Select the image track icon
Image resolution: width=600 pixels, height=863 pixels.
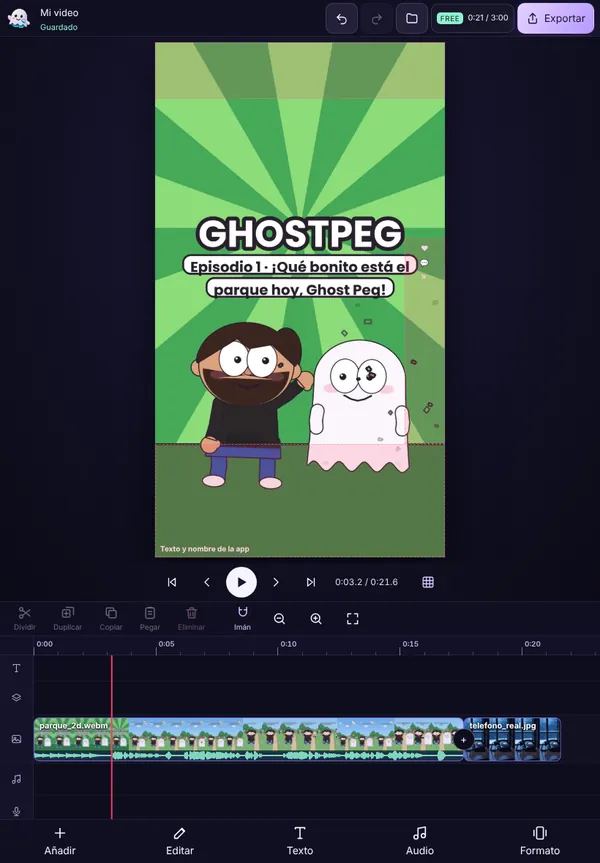[17, 739]
